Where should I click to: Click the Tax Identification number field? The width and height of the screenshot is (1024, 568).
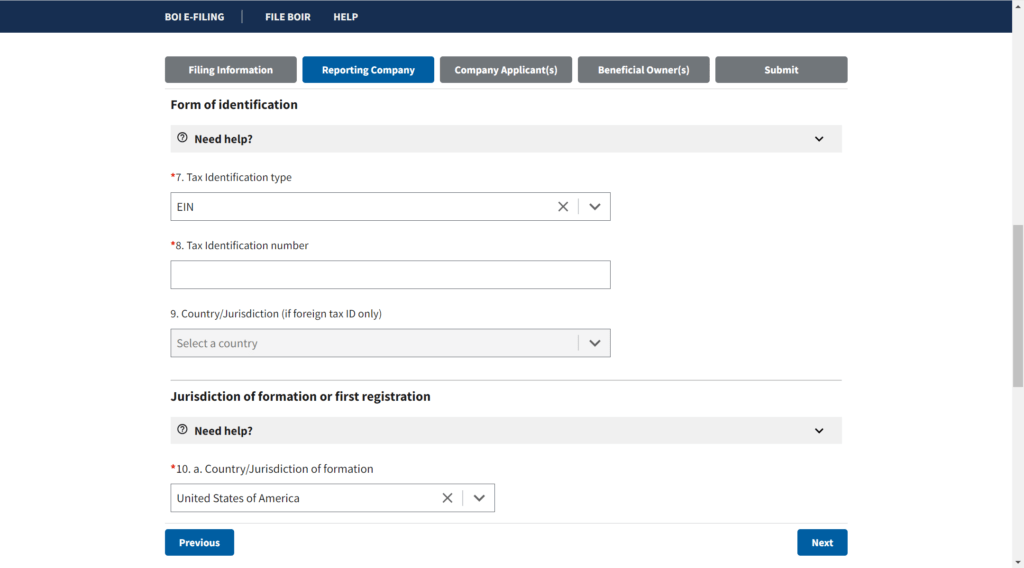[391, 275]
